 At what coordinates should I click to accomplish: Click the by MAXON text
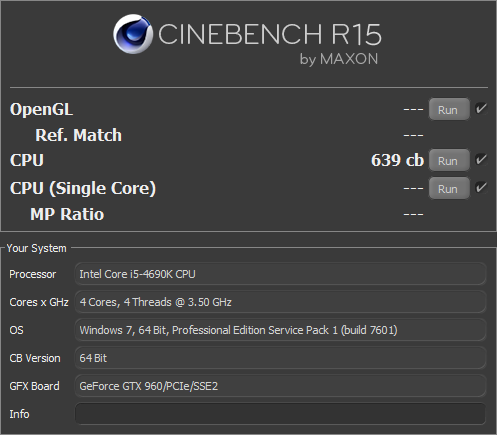(339, 59)
